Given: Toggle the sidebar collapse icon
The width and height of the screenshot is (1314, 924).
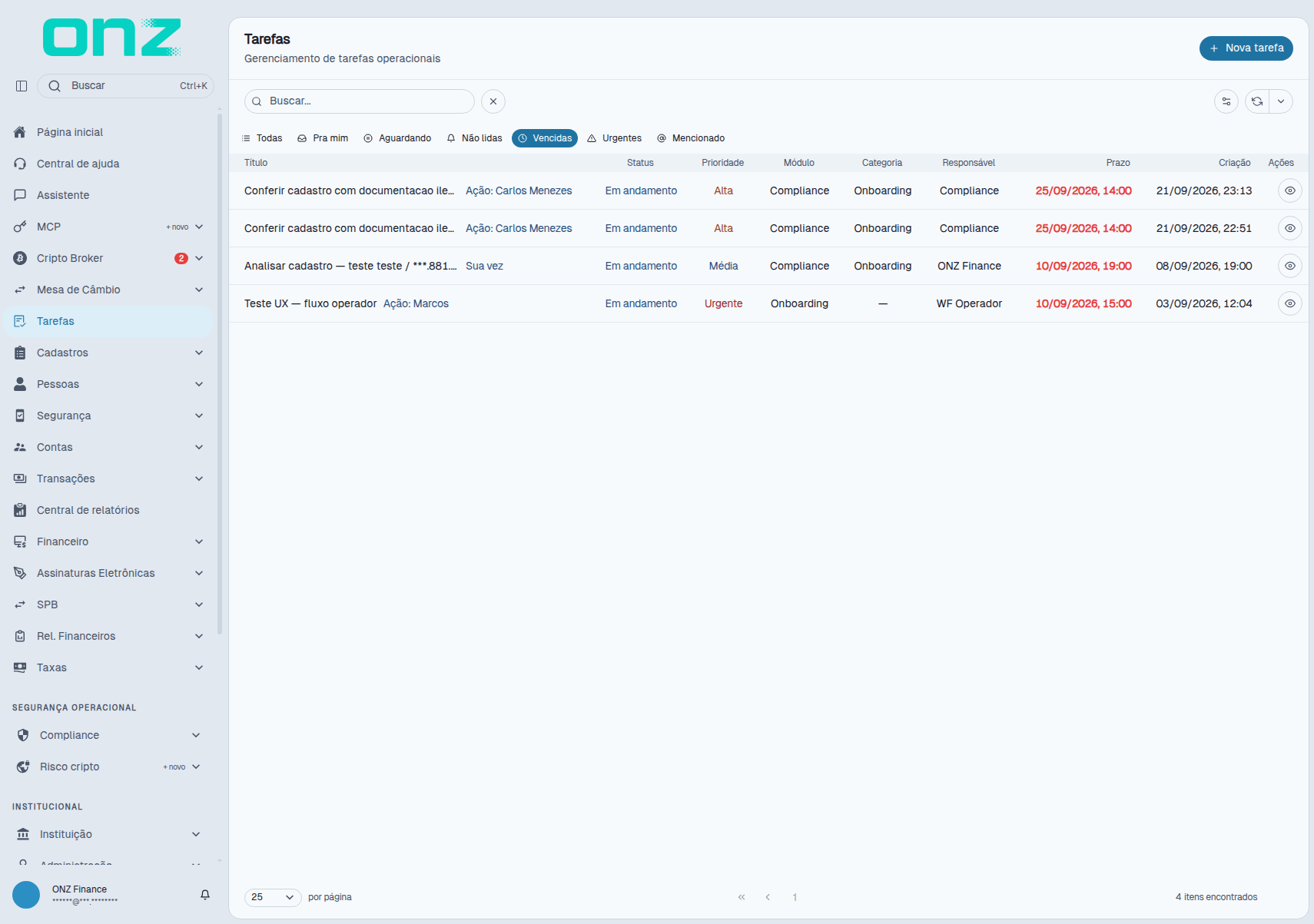Looking at the screenshot, I should 22,86.
